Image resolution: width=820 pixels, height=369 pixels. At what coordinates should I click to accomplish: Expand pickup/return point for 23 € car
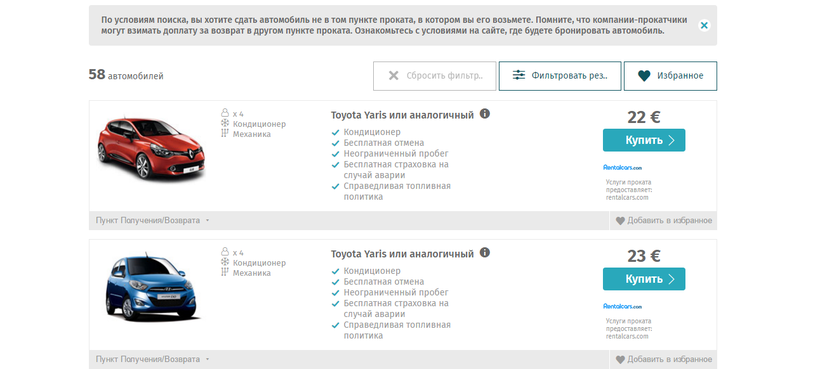coord(152,360)
